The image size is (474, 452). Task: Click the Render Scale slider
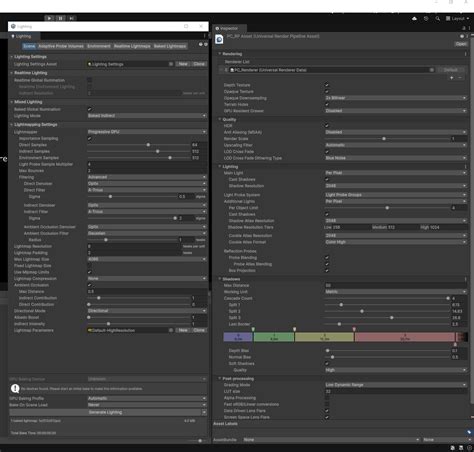click(387, 139)
